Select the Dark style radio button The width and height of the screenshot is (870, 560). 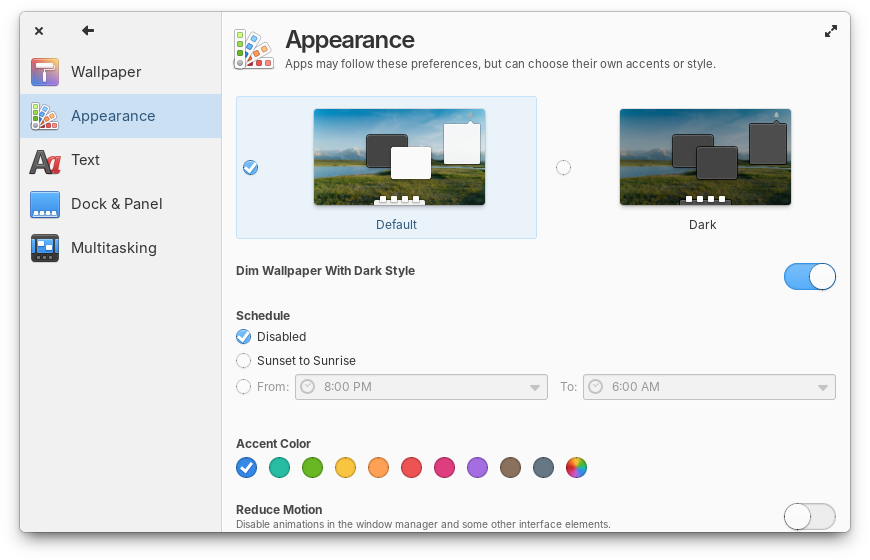click(563, 168)
